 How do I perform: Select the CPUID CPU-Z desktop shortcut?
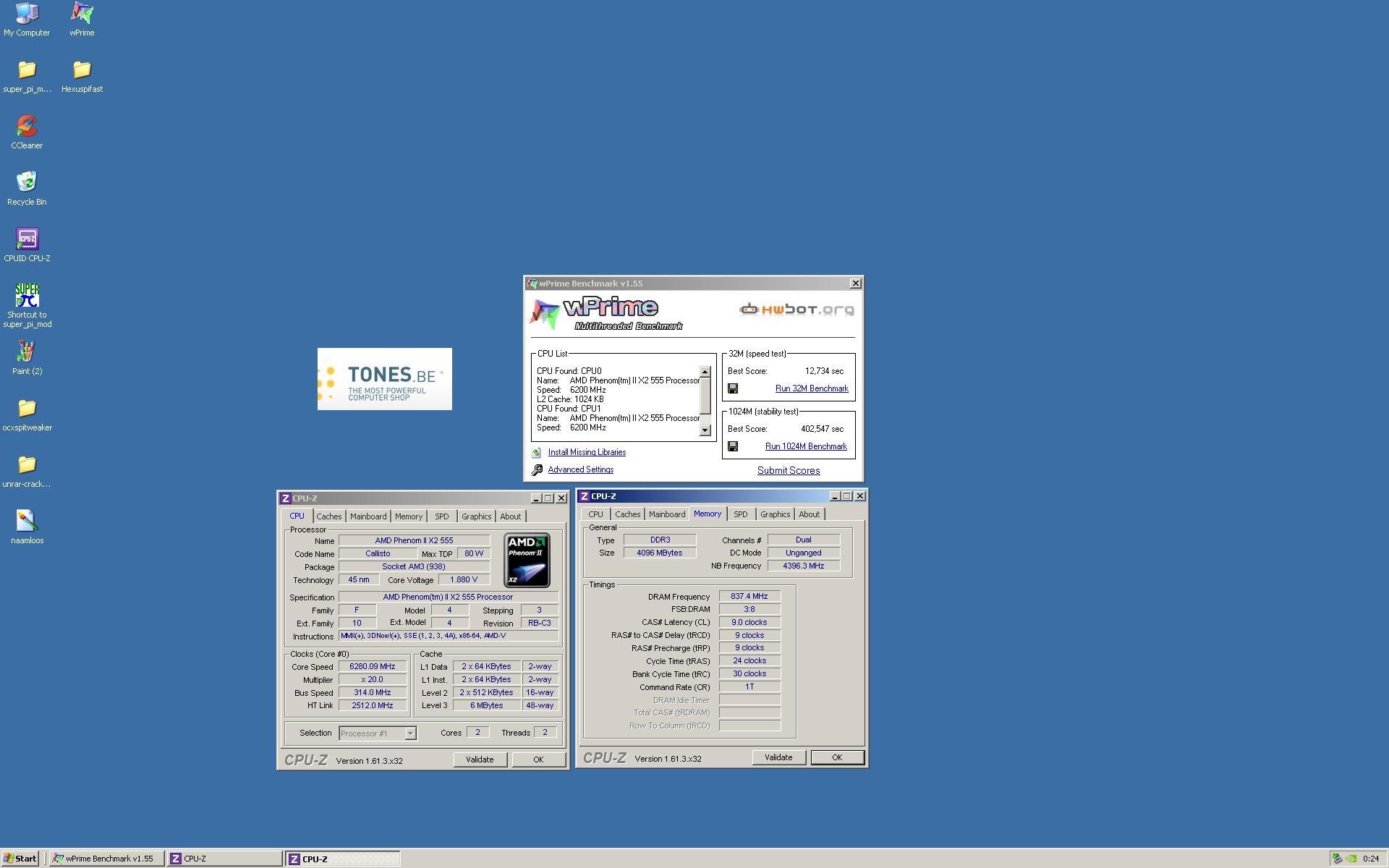pos(27,245)
